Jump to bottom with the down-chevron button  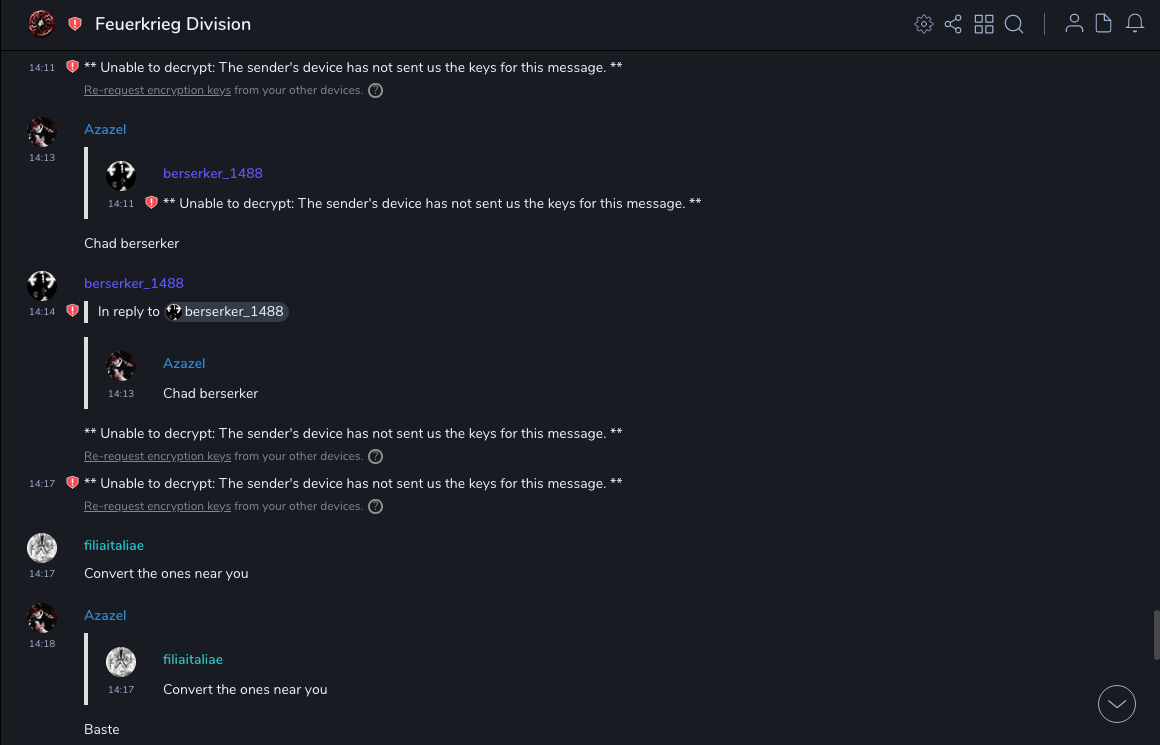click(x=1116, y=704)
